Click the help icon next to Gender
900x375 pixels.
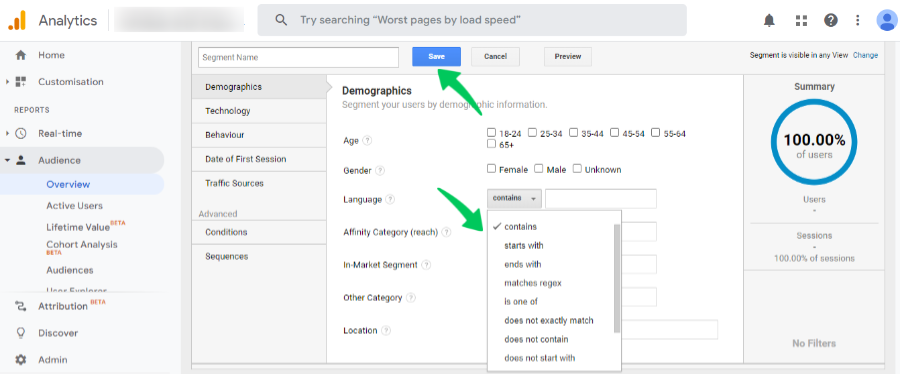pyautogui.click(x=380, y=171)
